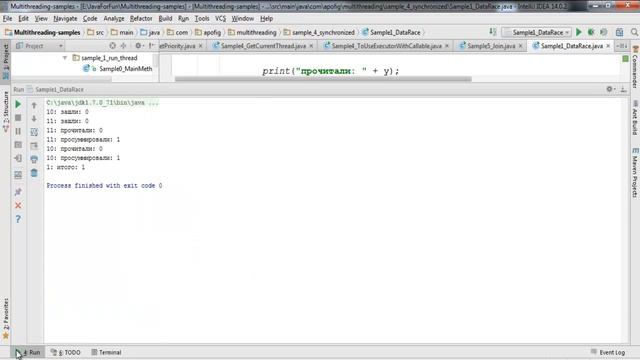Click editor horizontal scrollbar
This screenshot has height=360, width=640.
click(323, 79)
